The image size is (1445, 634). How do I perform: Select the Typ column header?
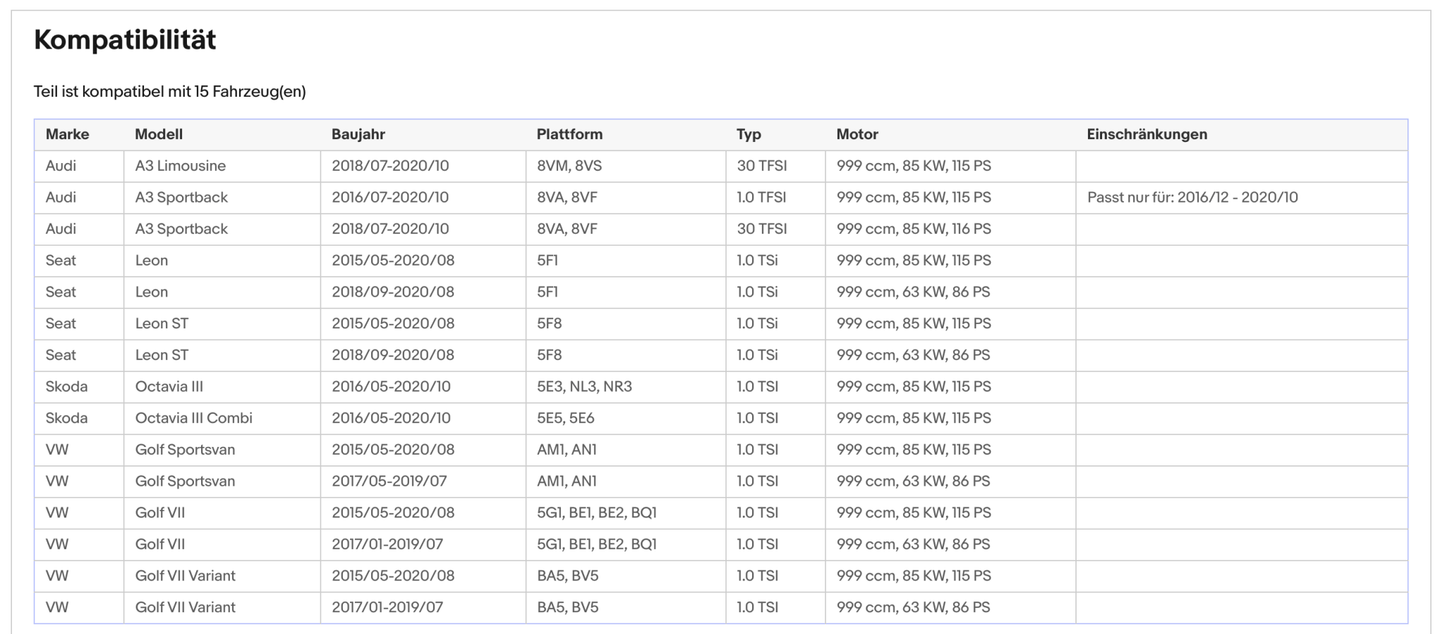[749, 134]
